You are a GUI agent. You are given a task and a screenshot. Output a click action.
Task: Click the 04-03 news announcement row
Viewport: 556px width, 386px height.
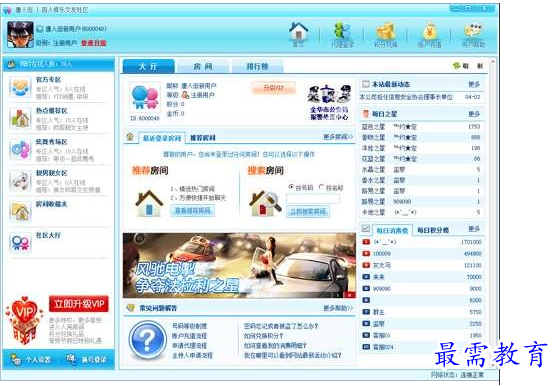click(x=421, y=97)
